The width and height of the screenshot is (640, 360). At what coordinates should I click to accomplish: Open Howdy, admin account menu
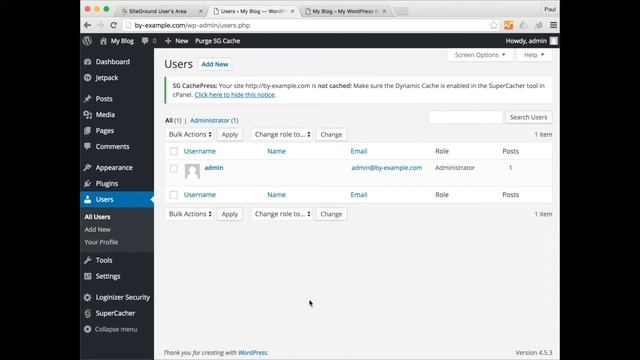(x=531, y=41)
